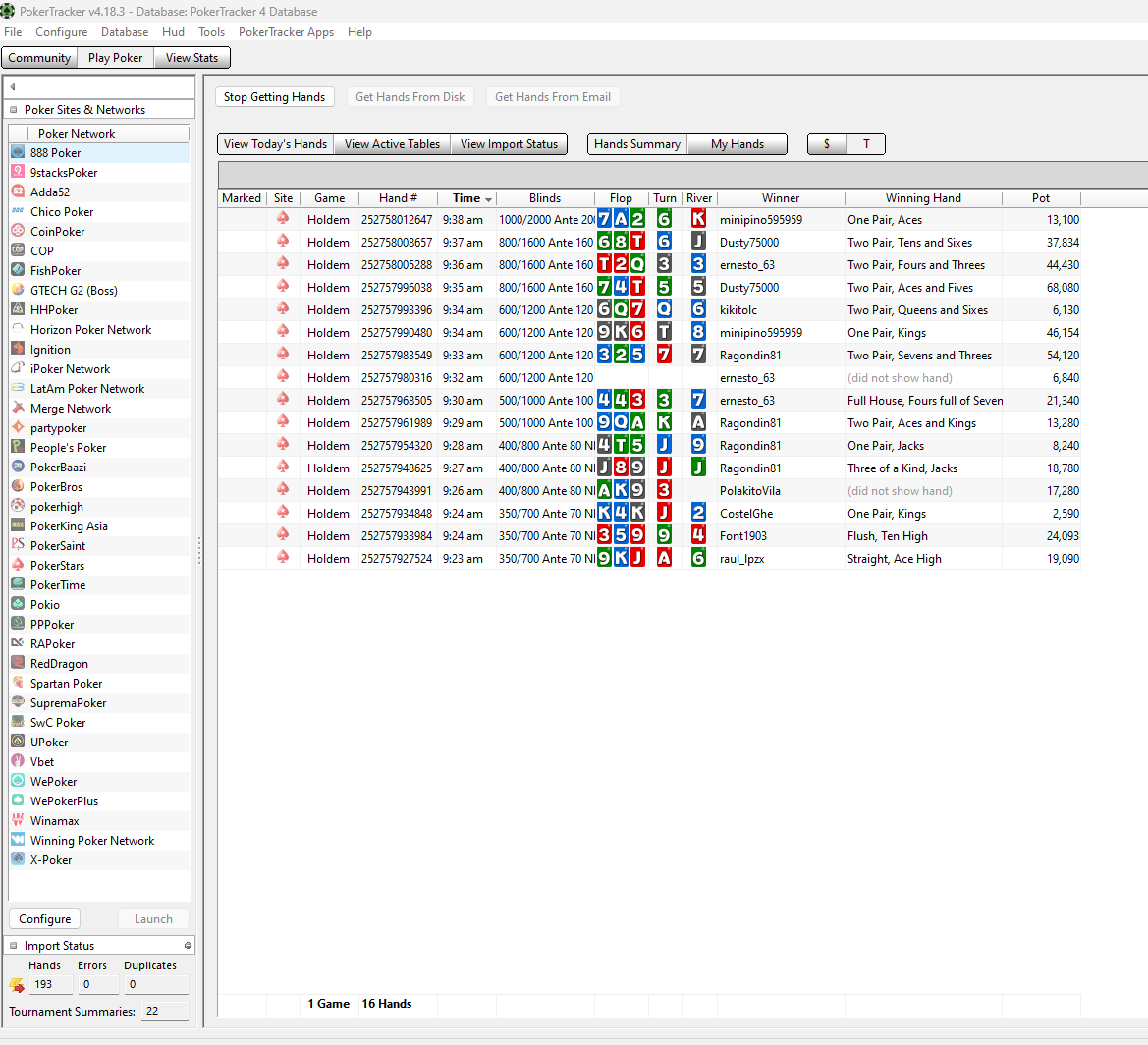Select the FishPoker icon

point(19,270)
